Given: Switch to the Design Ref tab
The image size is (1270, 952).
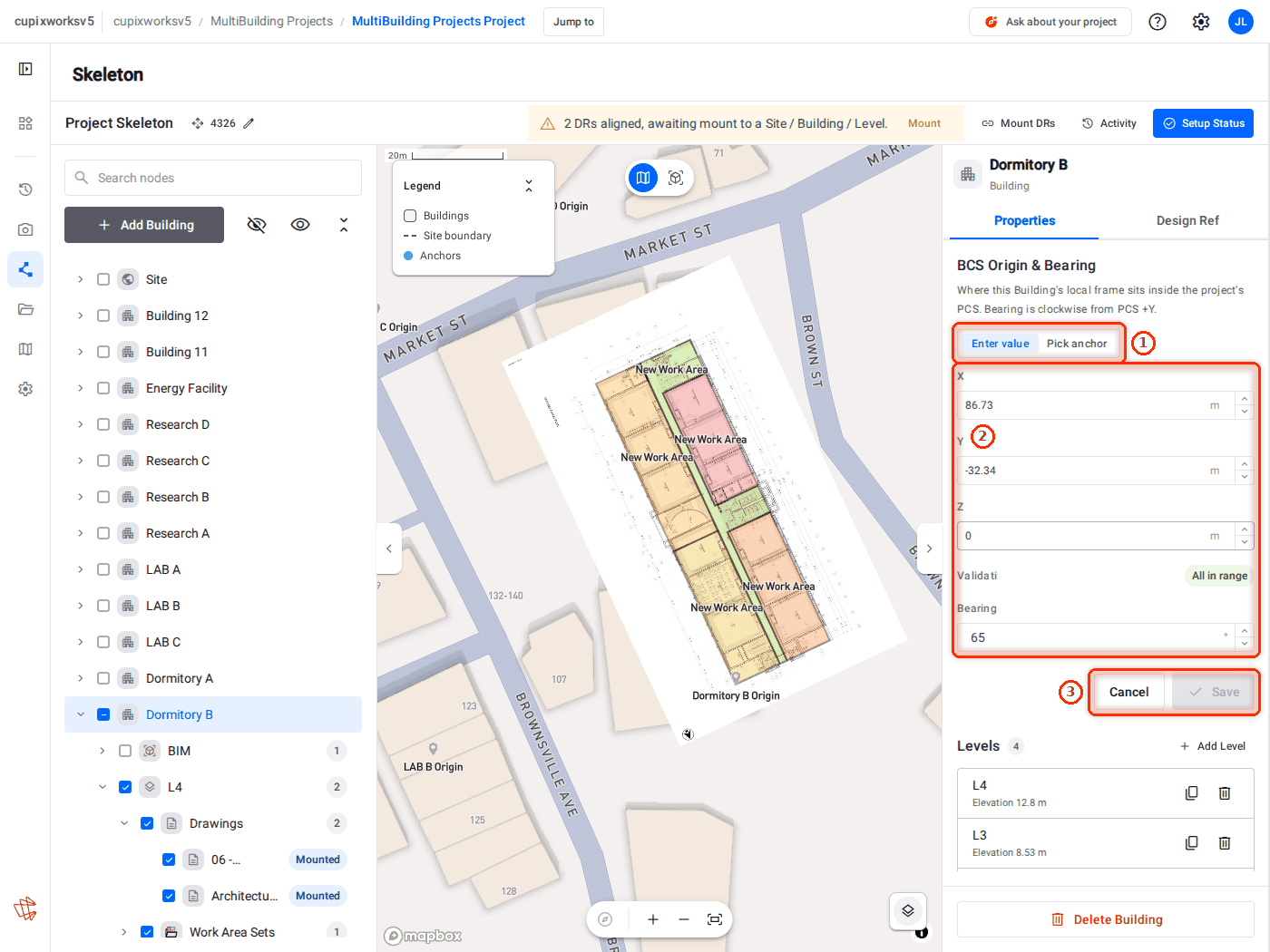Looking at the screenshot, I should [1187, 220].
